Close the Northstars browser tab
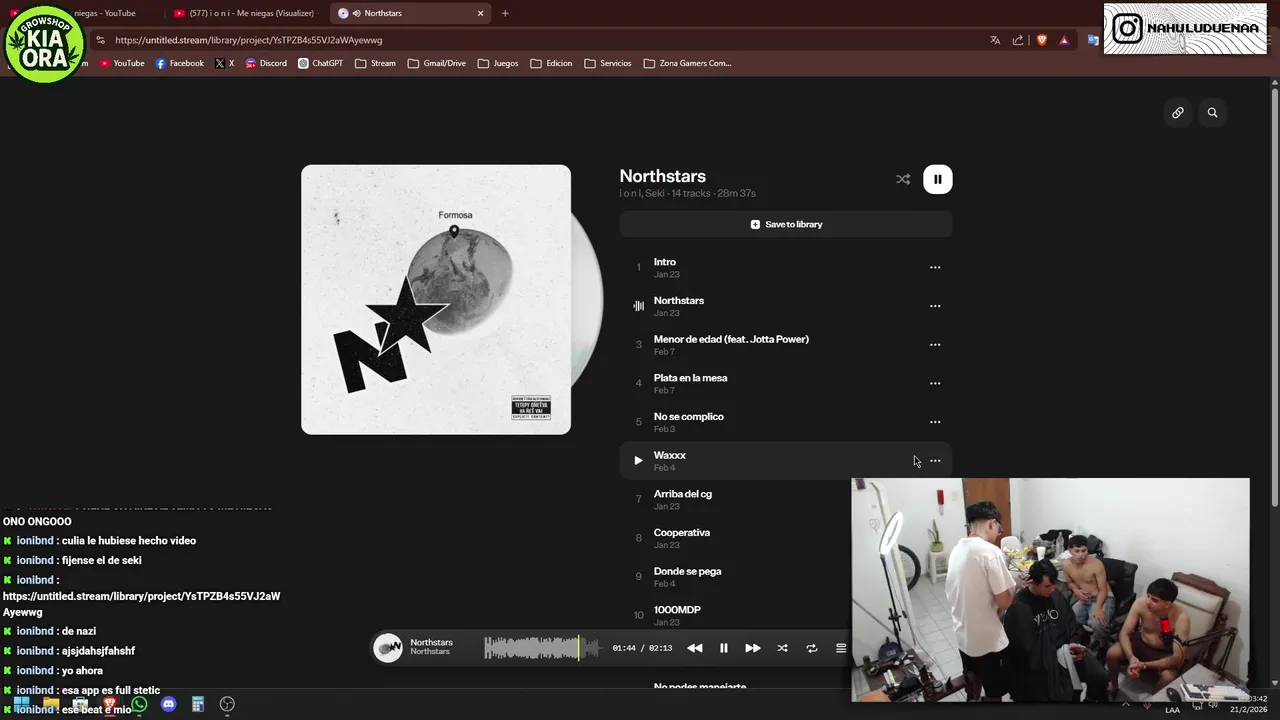This screenshot has height=720, width=1280. (480, 13)
